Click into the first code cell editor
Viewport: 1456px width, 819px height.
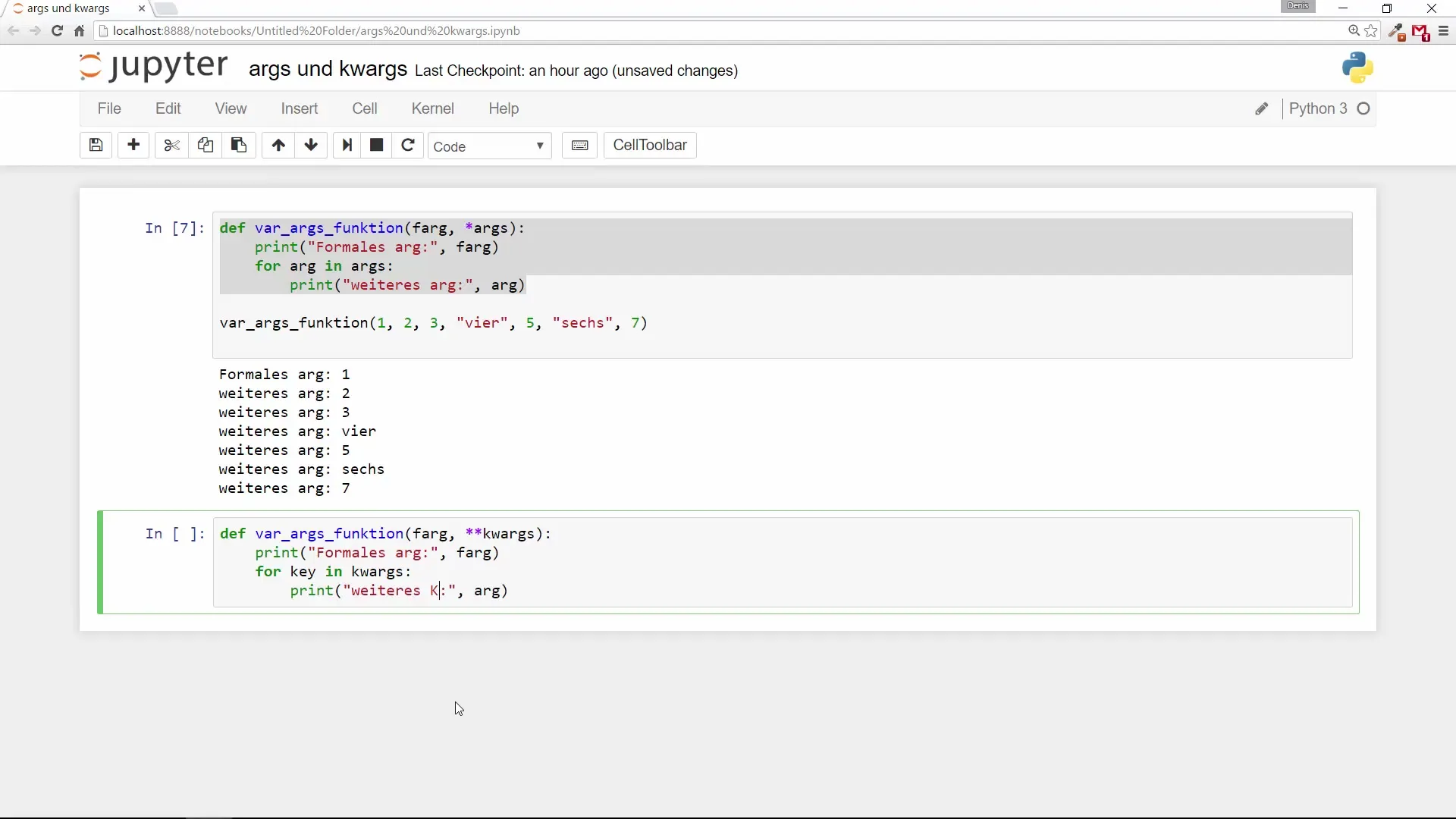coord(783,285)
